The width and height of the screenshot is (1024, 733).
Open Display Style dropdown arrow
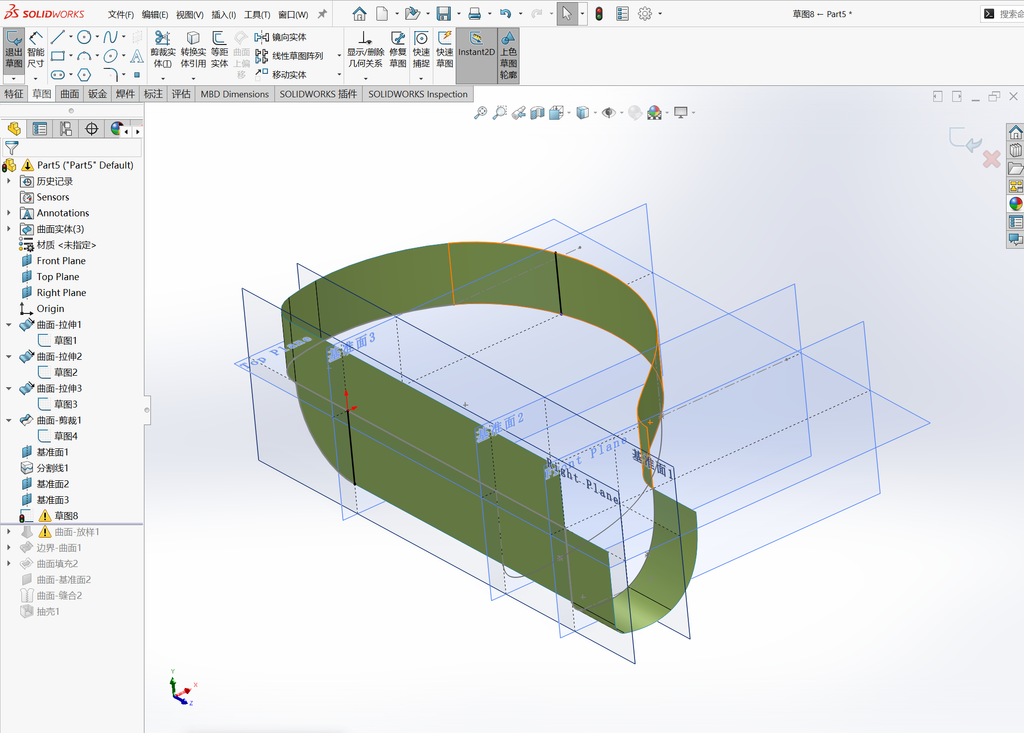(596, 113)
